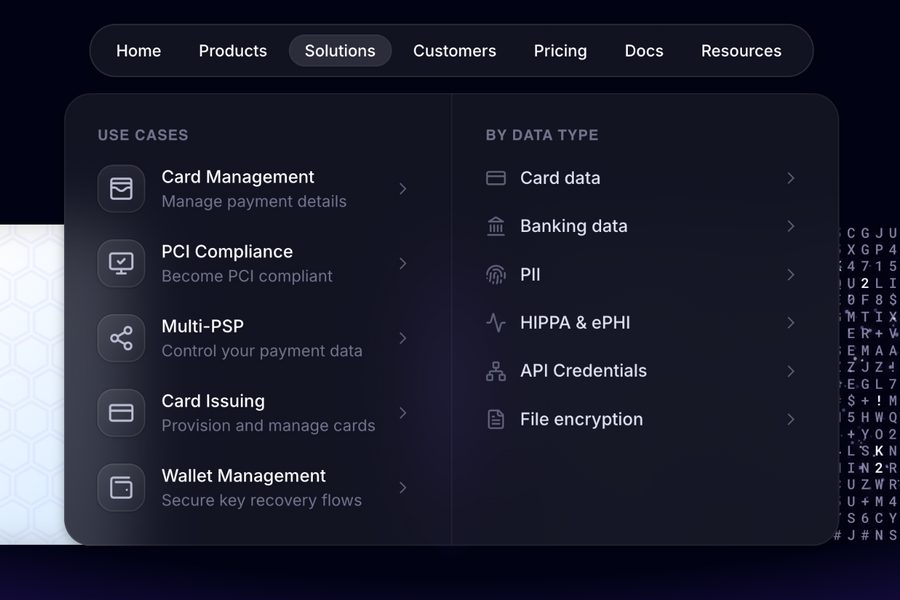
Task: Click the File encryption document icon
Action: [495, 419]
